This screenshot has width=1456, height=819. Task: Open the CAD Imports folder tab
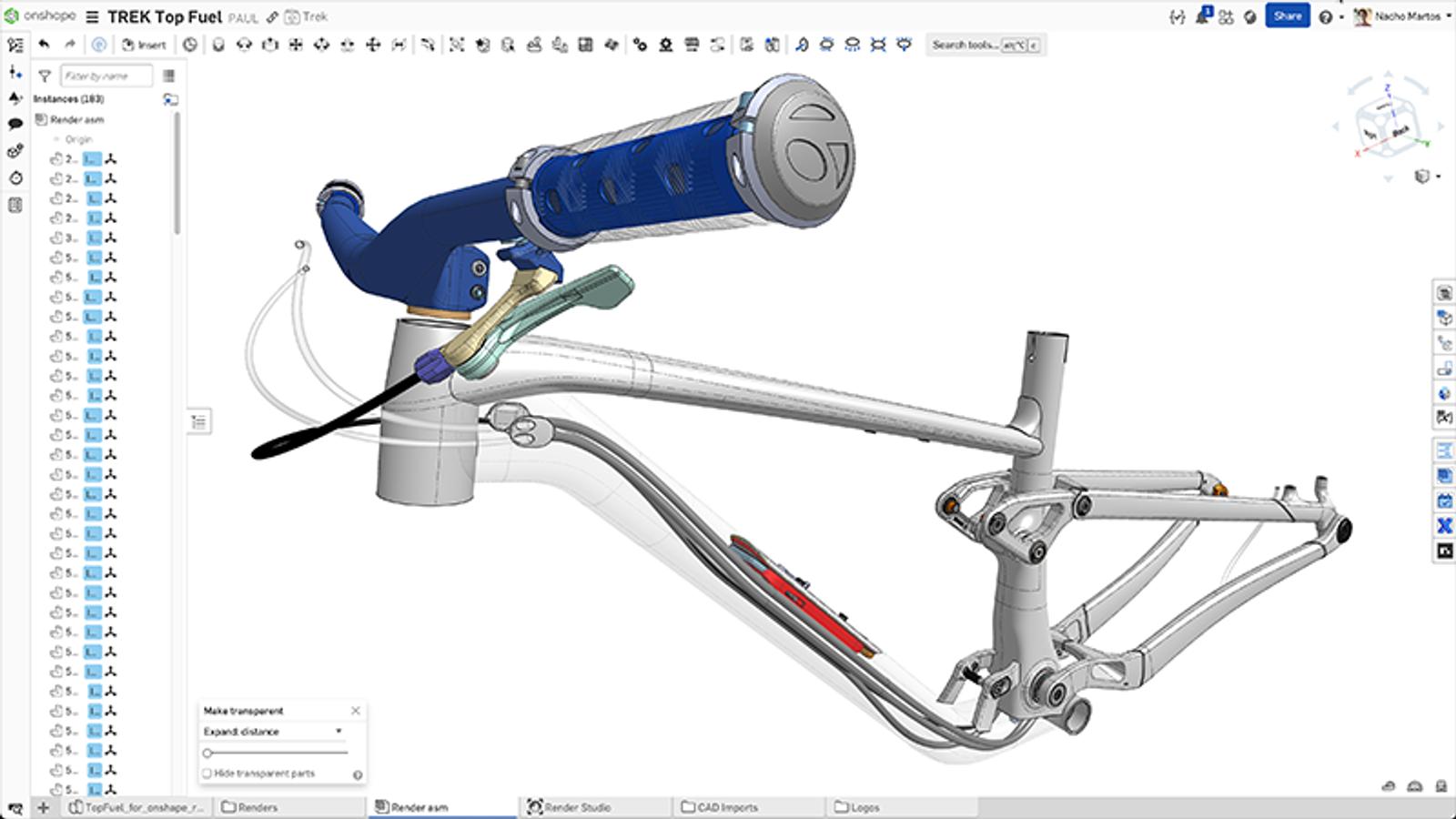[x=726, y=807]
